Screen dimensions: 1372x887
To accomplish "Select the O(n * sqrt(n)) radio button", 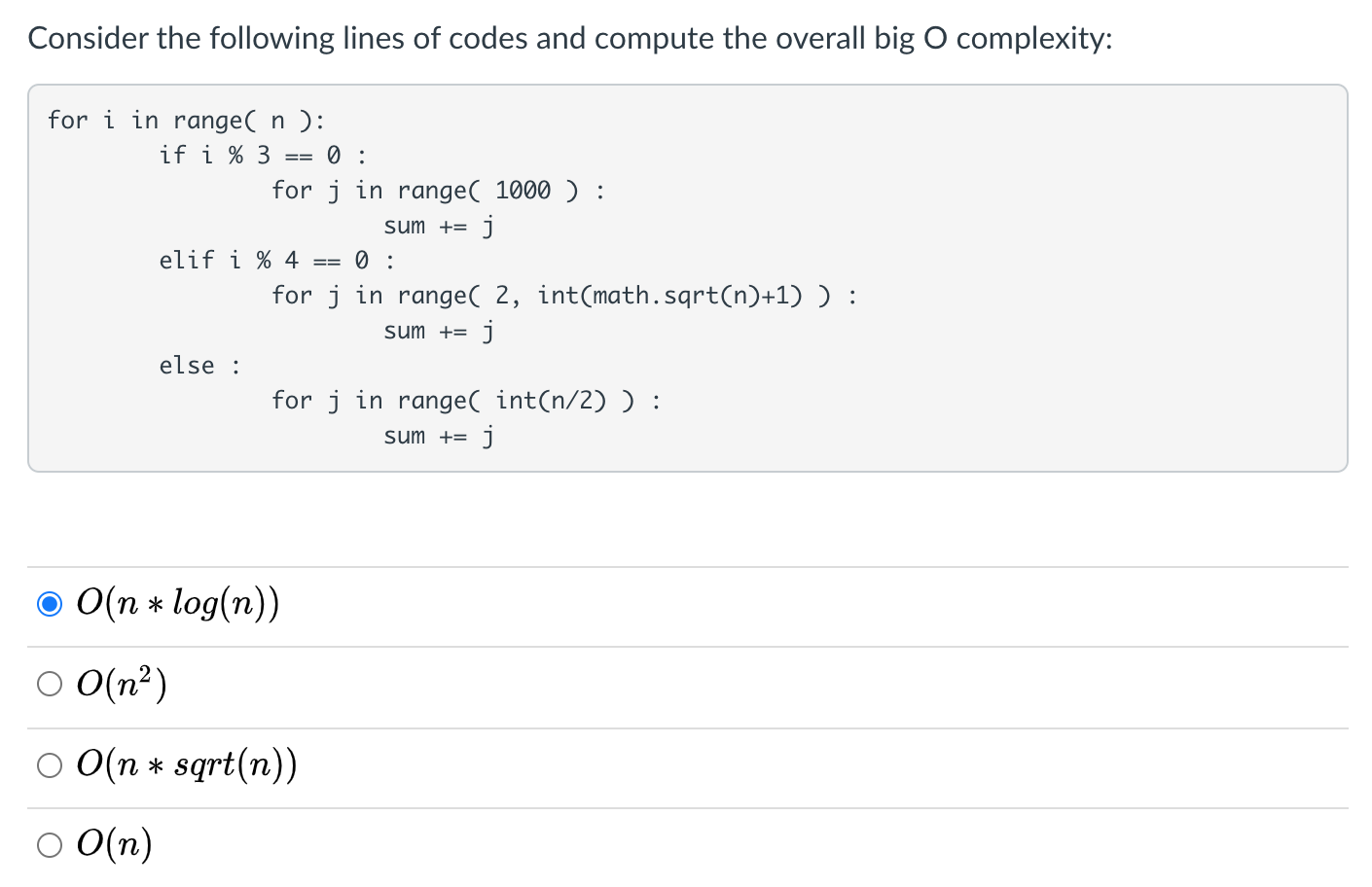I will coord(50,764).
